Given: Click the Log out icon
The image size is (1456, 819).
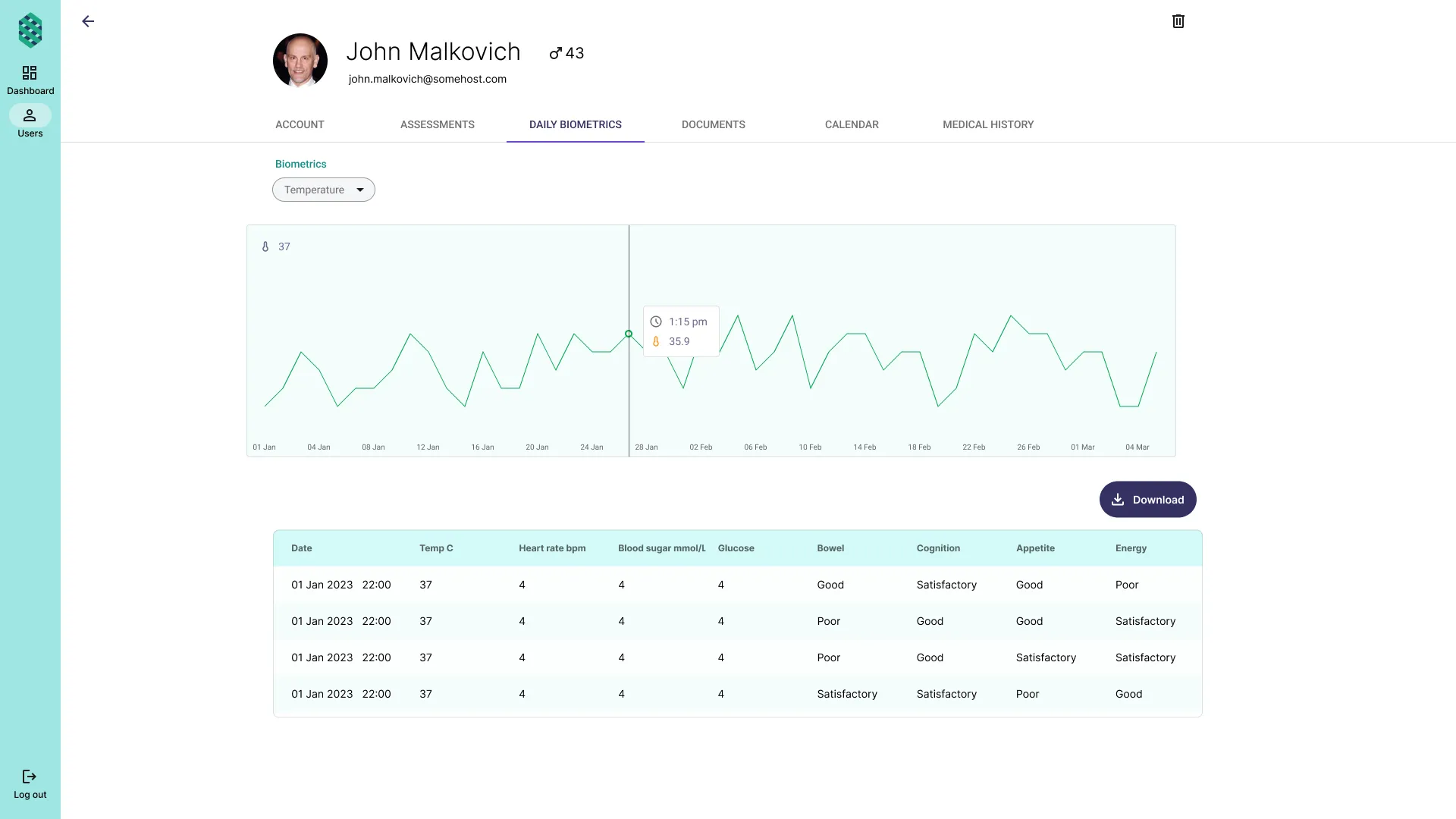Looking at the screenshot, I should (x=30, y=777).
